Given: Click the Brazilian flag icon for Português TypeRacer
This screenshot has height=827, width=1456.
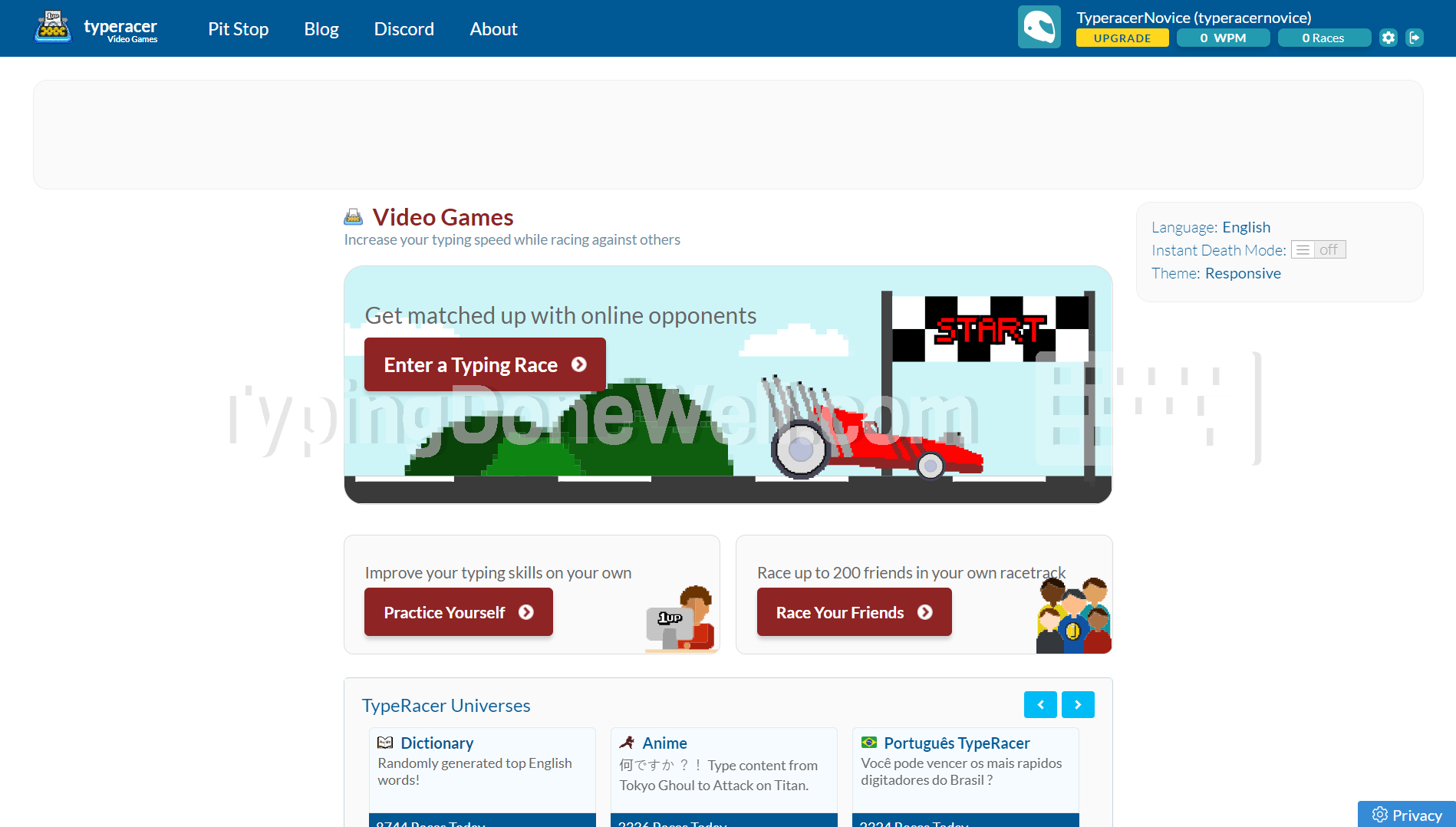Looking at the screenshot, I should tap(869, 742).
